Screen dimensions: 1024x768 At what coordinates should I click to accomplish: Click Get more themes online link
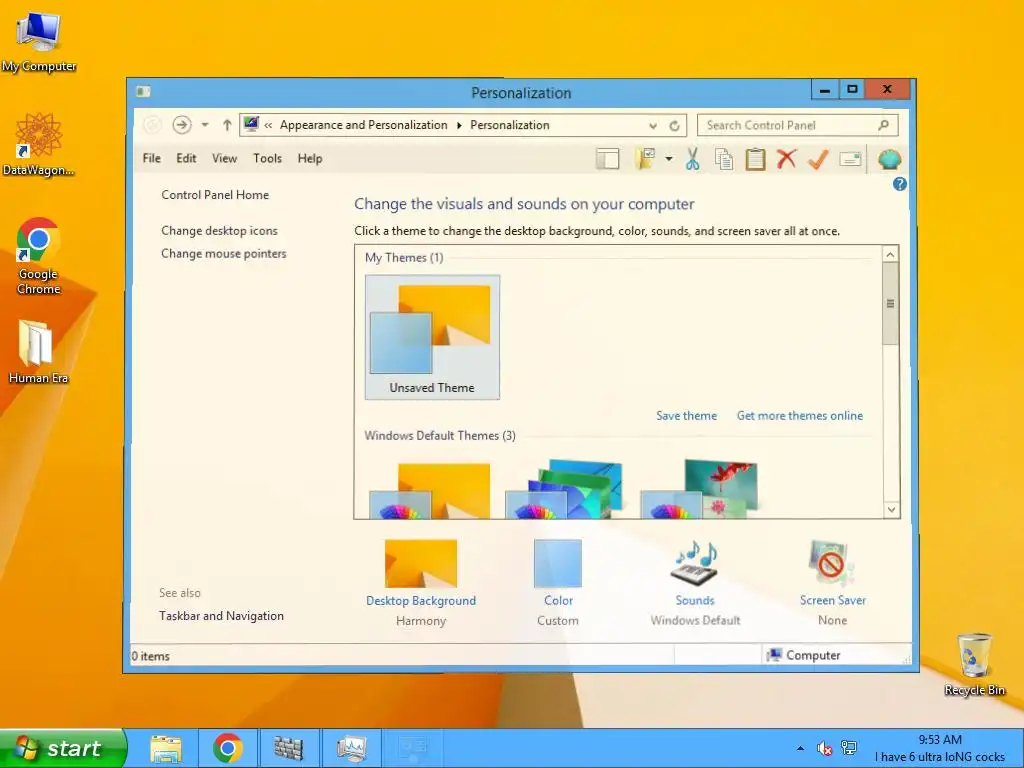[800, 415]
